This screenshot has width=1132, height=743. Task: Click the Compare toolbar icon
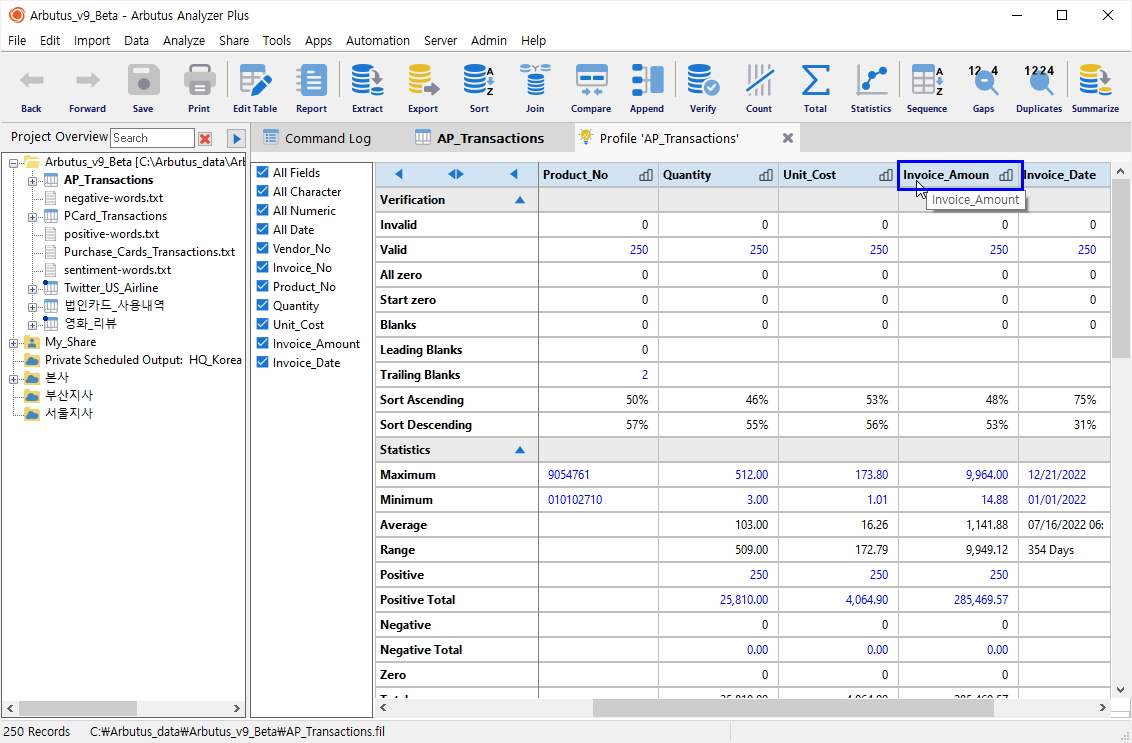pyautogui.click(x=591, y=80)
